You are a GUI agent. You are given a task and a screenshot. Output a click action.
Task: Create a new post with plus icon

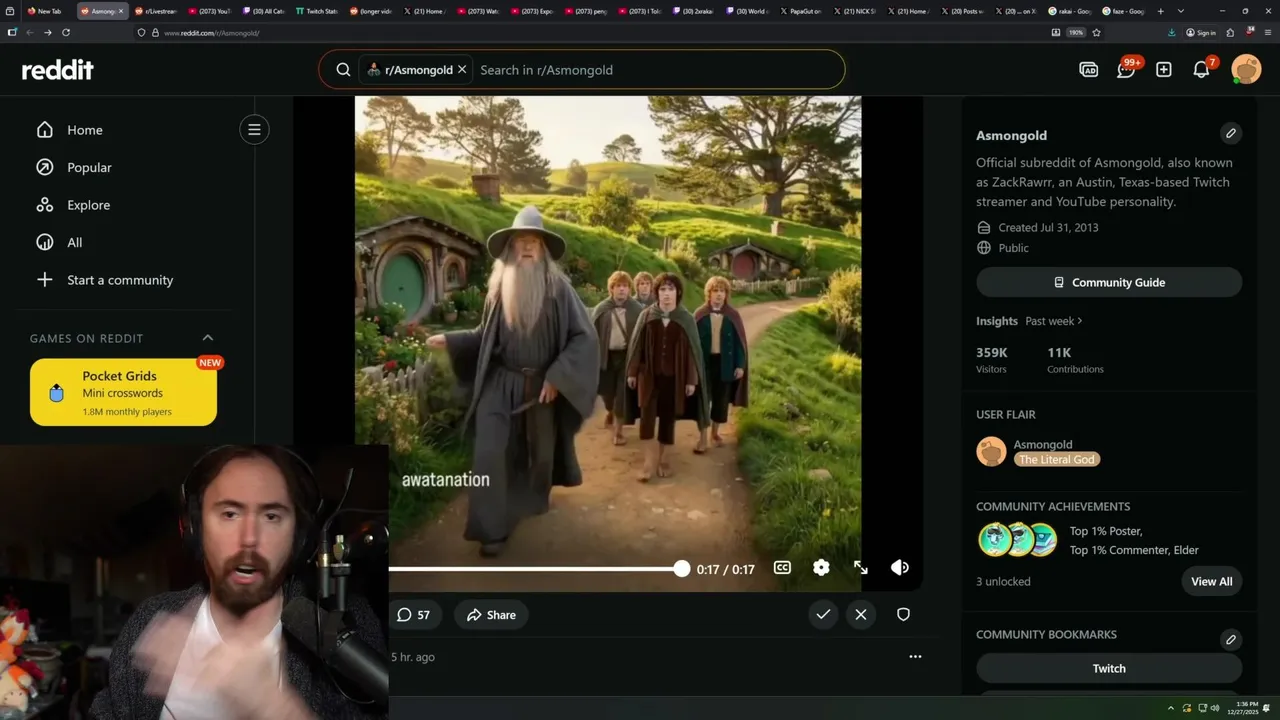click(x=1164, y=69)
